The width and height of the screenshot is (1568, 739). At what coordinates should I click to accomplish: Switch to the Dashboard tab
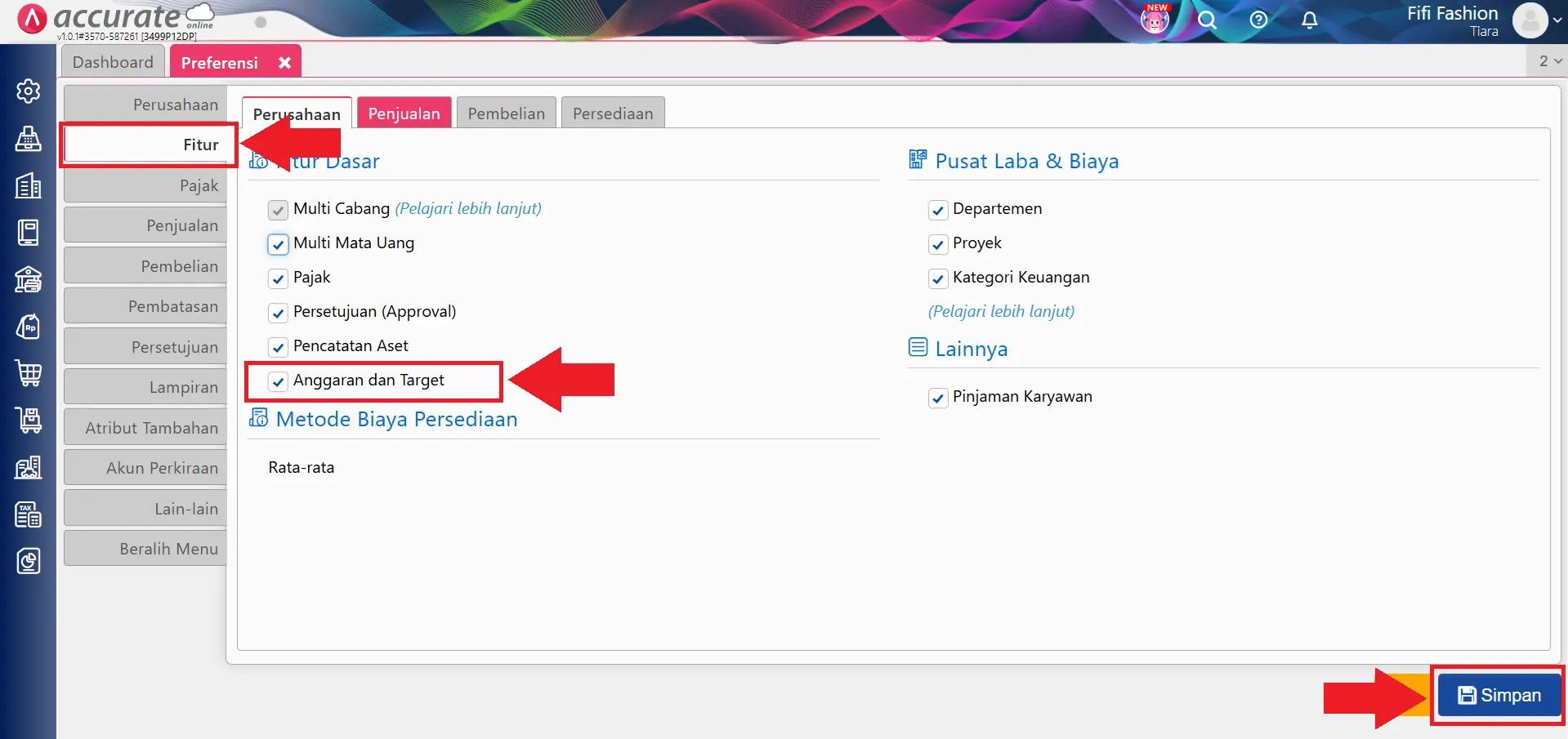point(113,62)
